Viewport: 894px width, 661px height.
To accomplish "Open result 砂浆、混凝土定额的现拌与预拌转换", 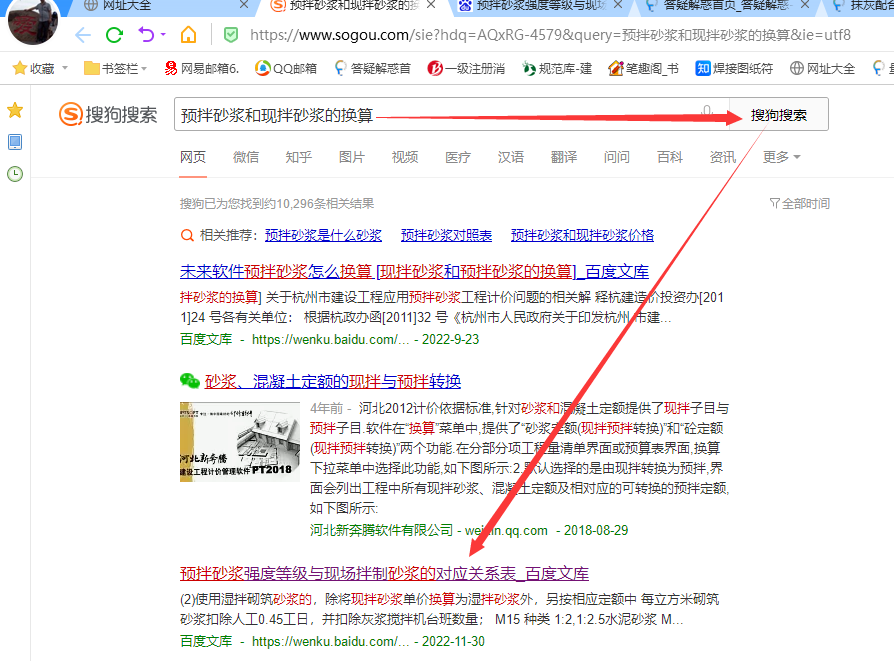I will pos(333,381).
